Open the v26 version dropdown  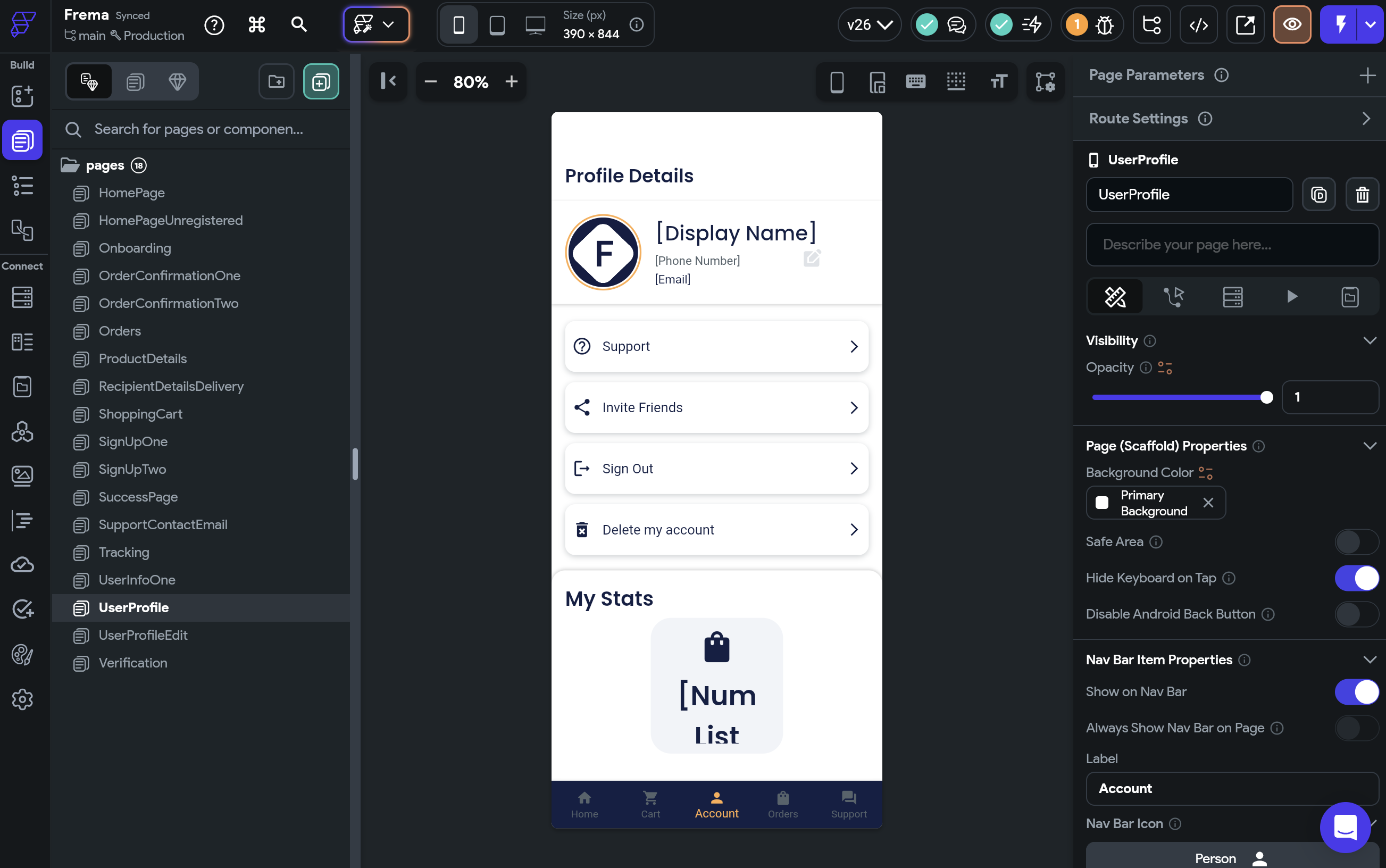tap(869, 24)
